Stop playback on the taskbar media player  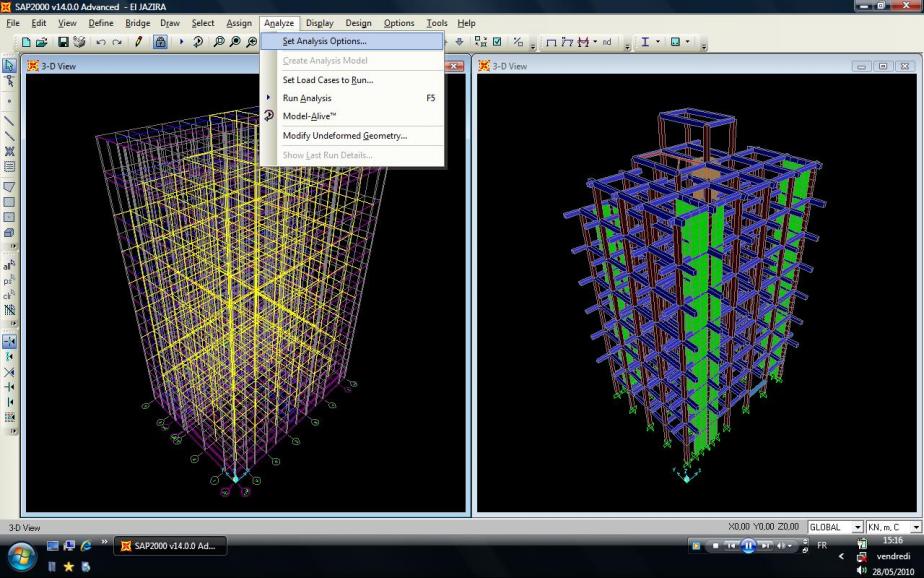coord(715,546)
